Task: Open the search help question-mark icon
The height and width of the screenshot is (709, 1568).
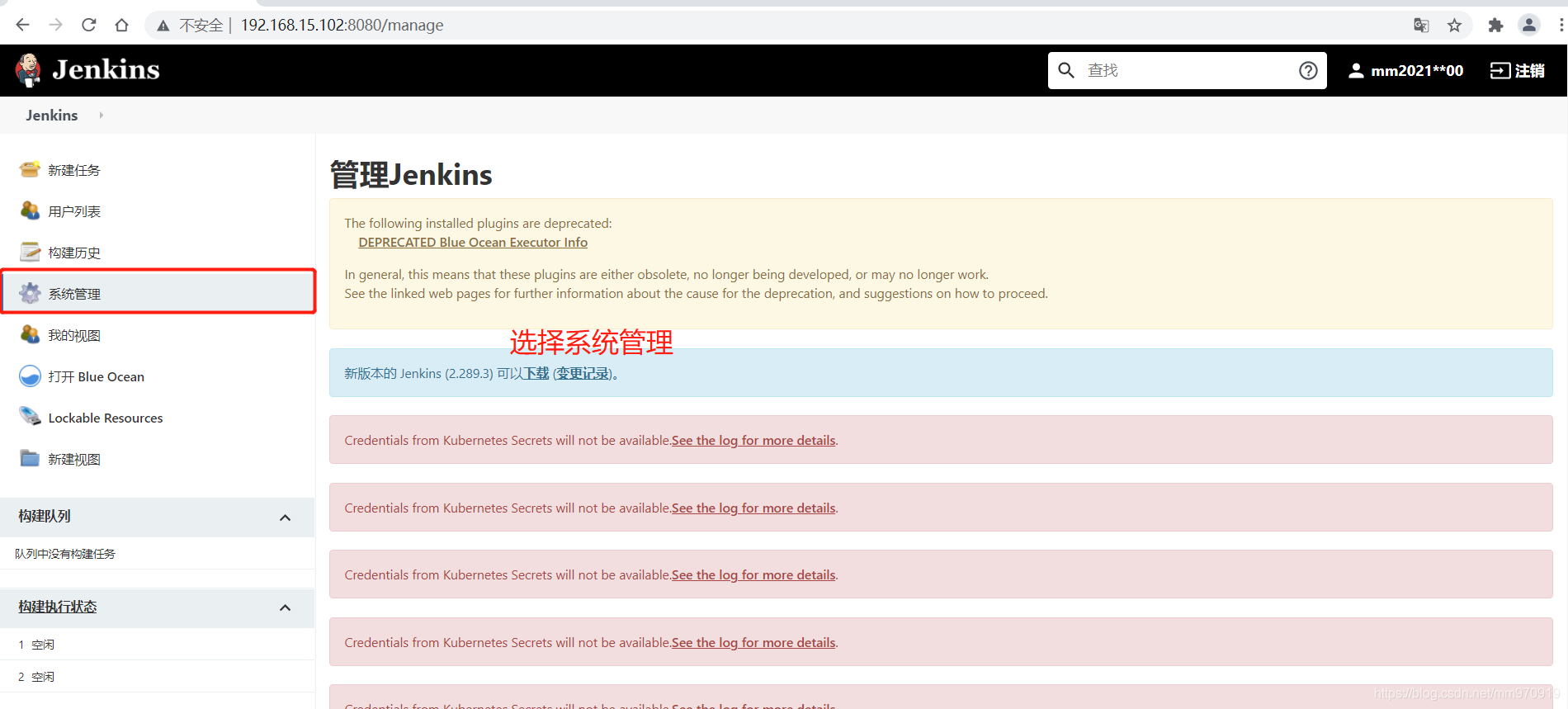Action: tap(1308, 70)
